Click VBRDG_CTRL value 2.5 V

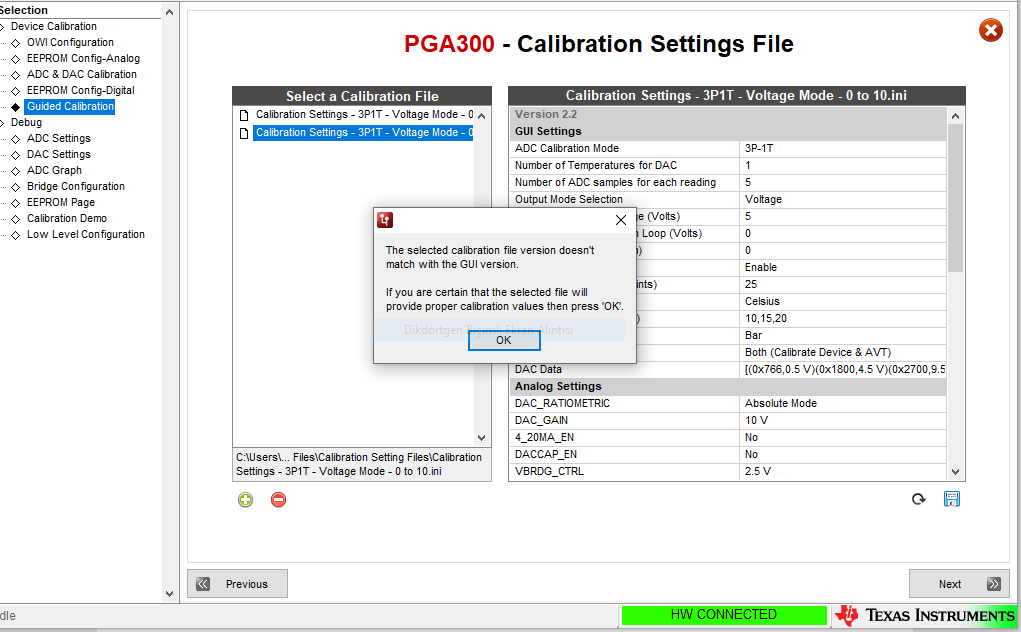(x=843, y=471)
